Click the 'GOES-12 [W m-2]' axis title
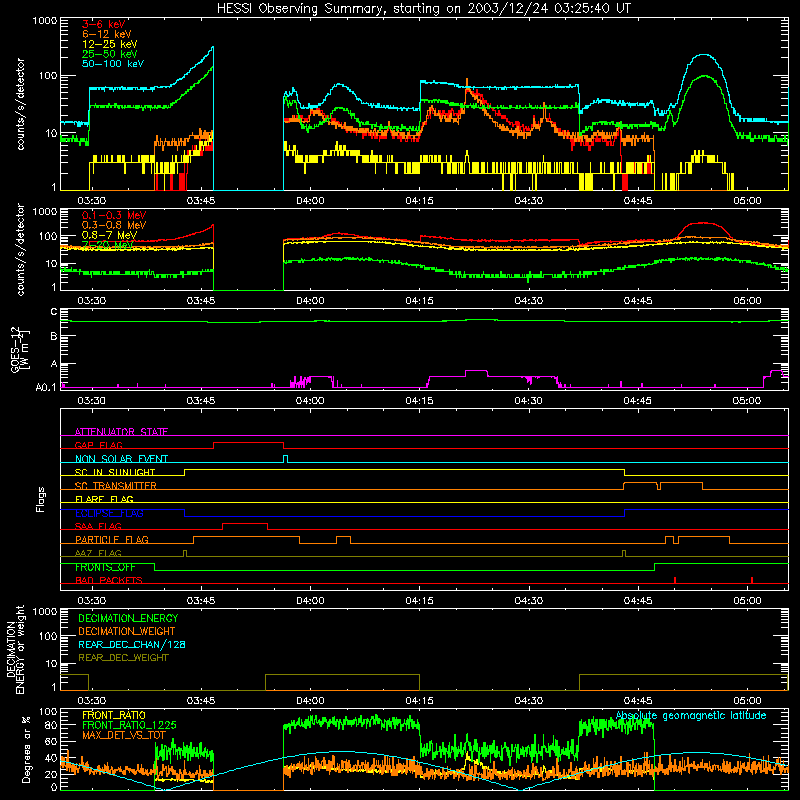 (x=20, y=349)
